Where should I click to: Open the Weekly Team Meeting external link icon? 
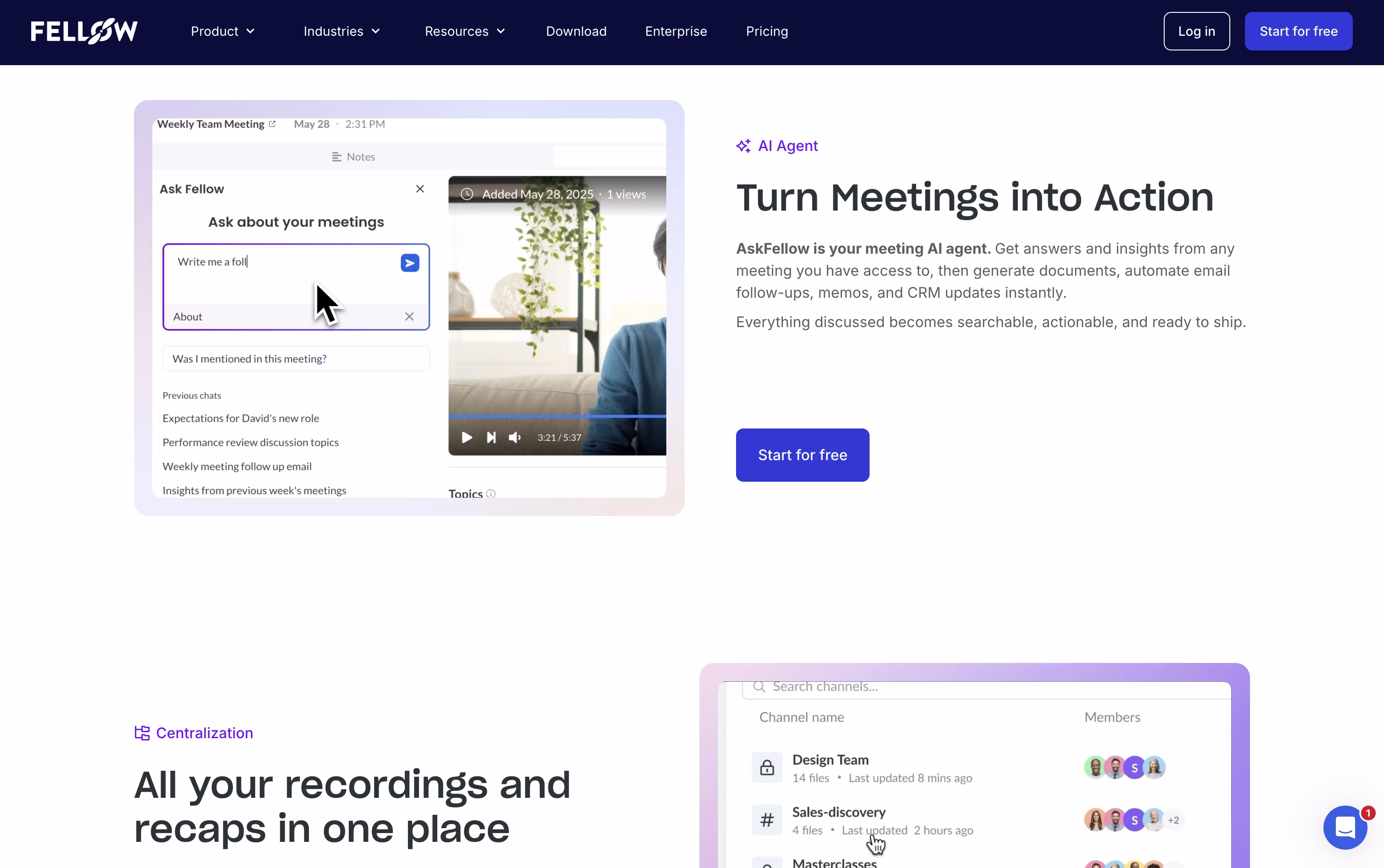pyautogui.click(x=272, y=124)
